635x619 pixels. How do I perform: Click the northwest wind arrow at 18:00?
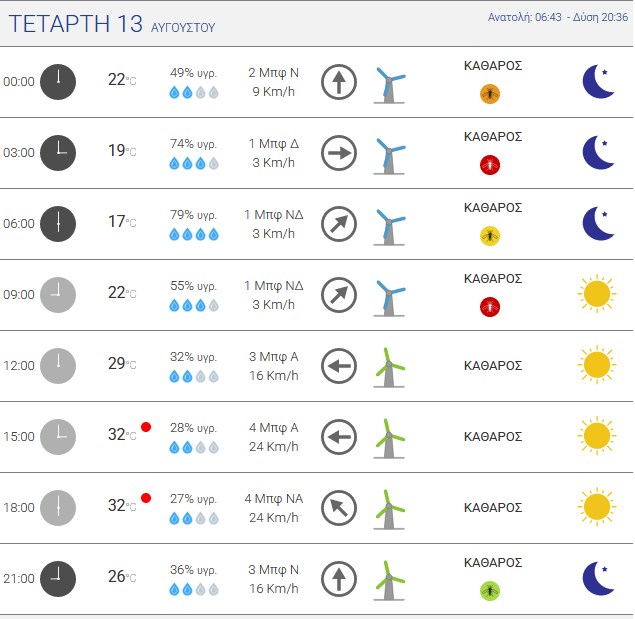point(339,508)
